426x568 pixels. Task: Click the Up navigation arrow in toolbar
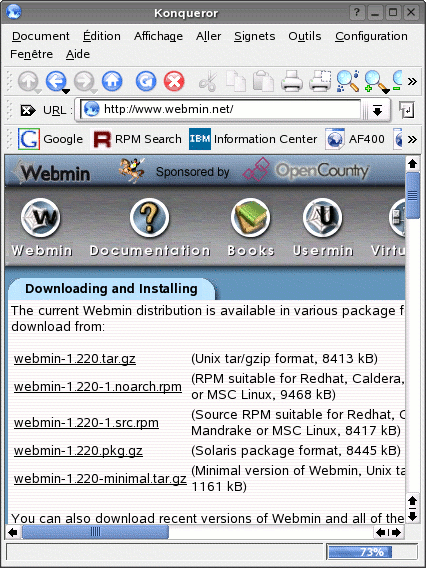tap(28, 81)
